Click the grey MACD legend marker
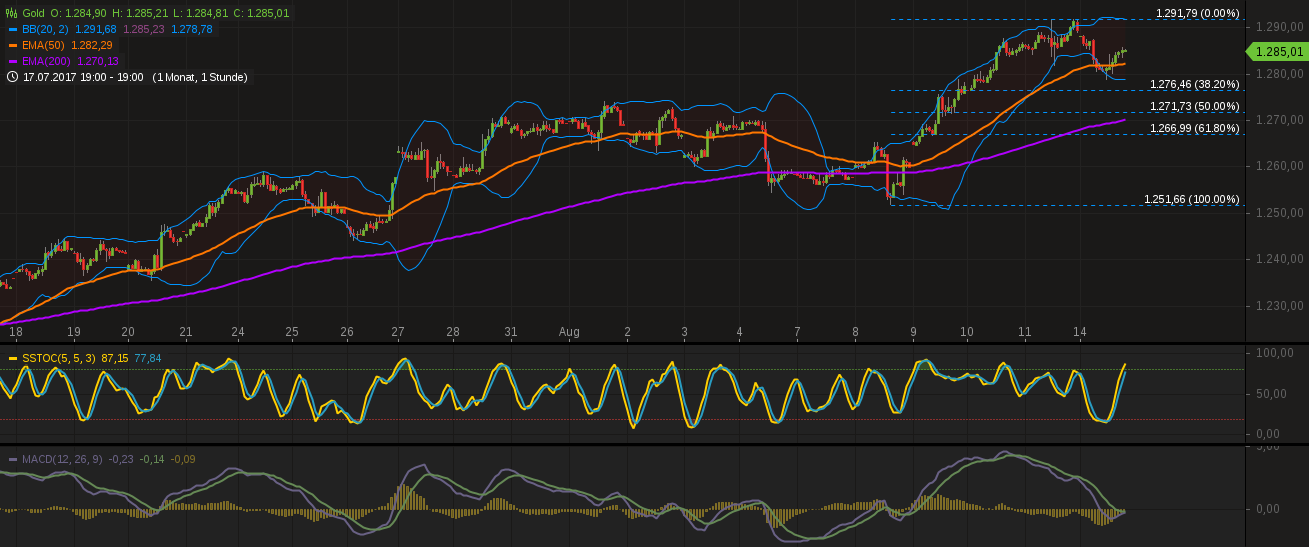 coord(13,459)
